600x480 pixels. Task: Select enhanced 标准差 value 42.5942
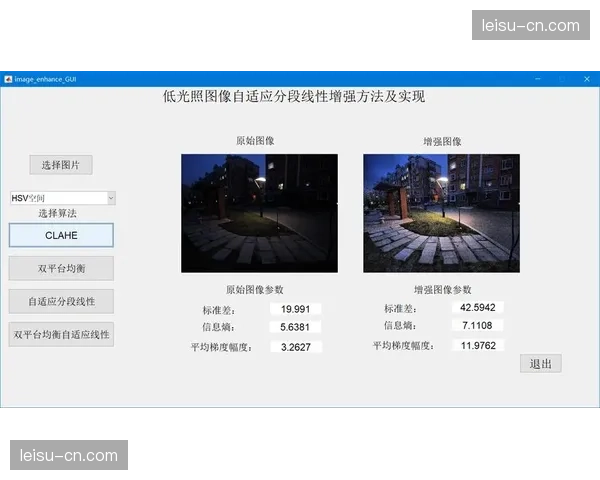point(478,307)
